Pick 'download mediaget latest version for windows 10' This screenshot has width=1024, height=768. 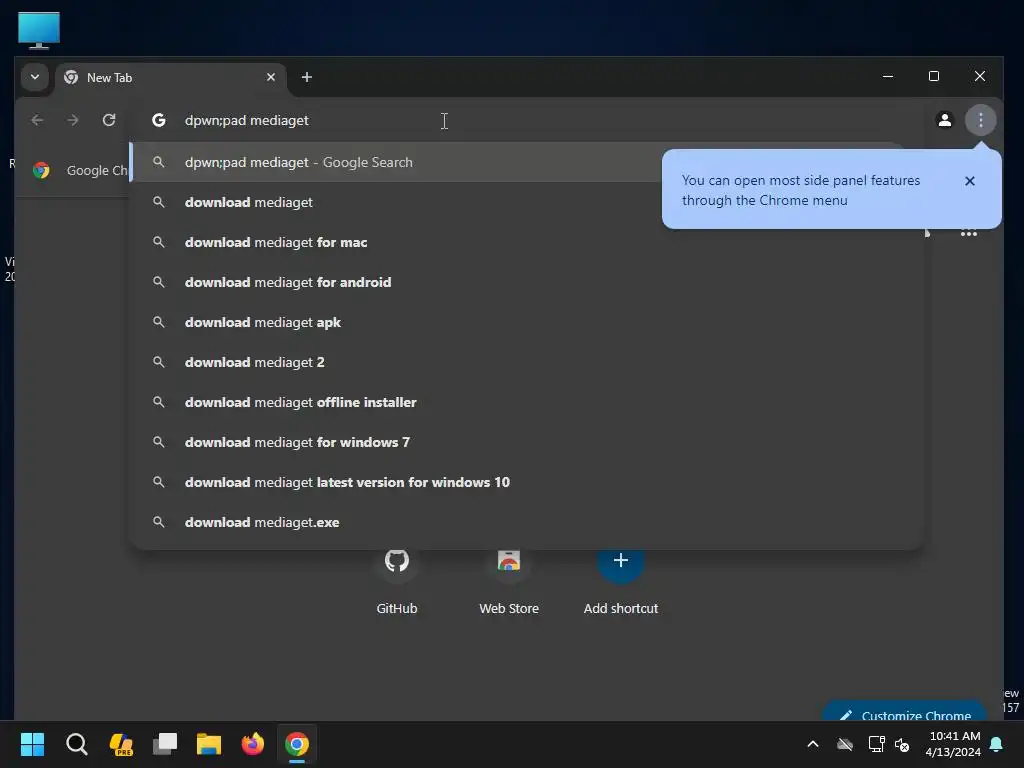coord(526,482)
